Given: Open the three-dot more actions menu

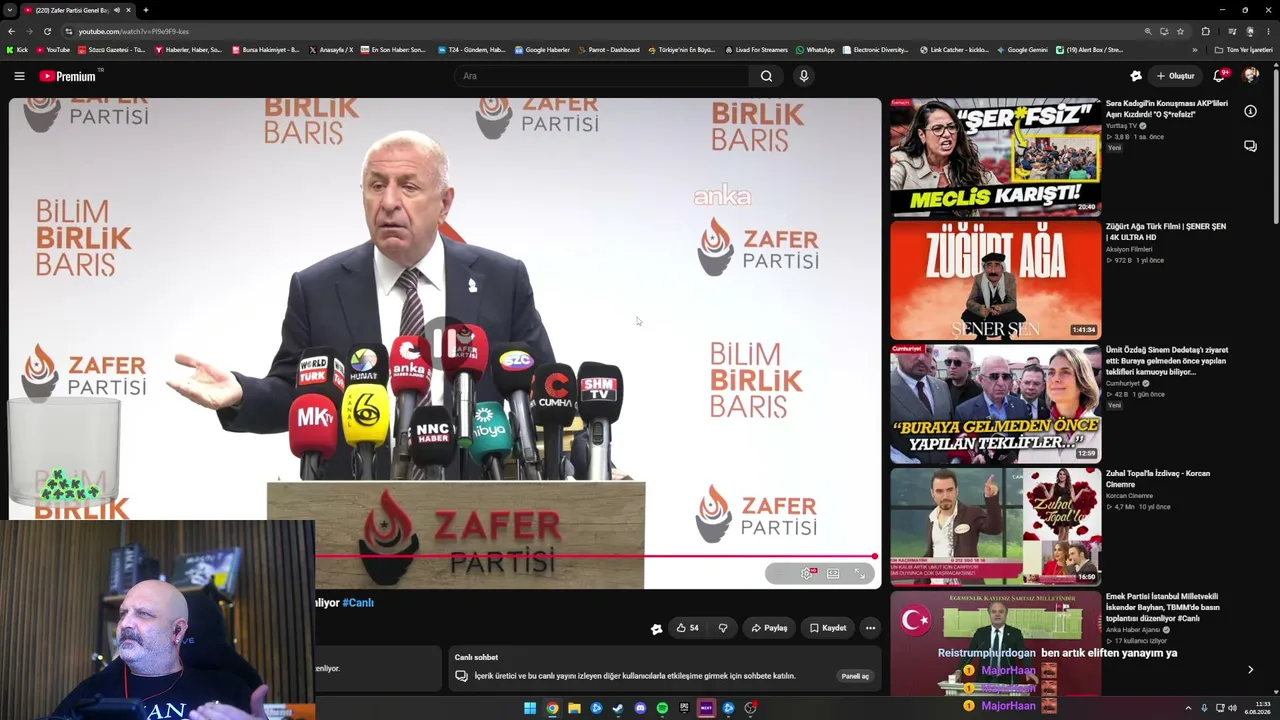Looking at the screenshot, I should click(870, 628).
